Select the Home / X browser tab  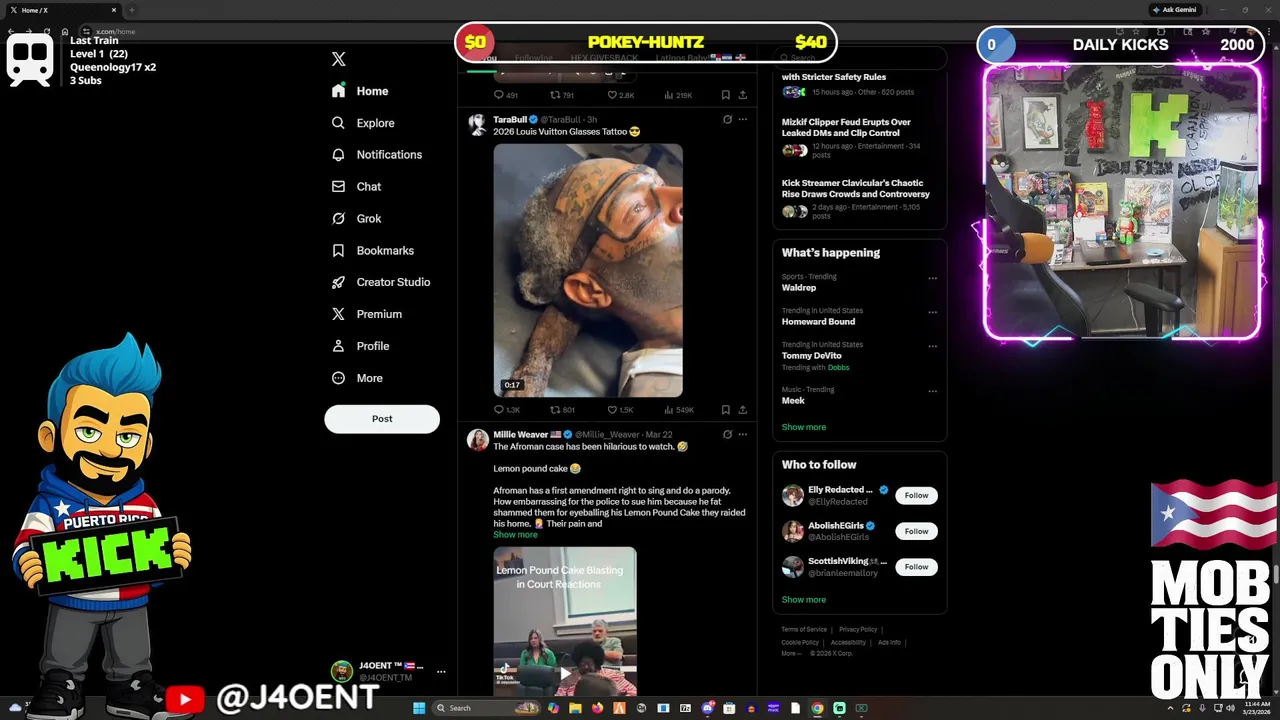click(x=62, y=10)
